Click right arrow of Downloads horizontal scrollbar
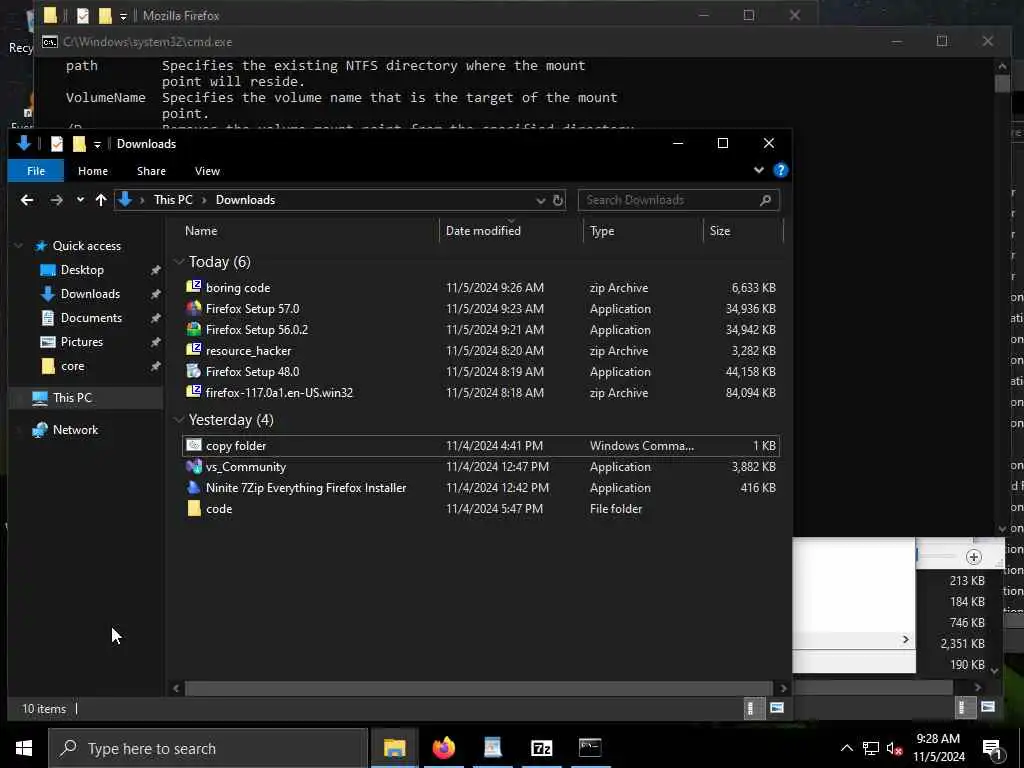Viewport: 1024px width, 768px height. (x=783, y=688)
